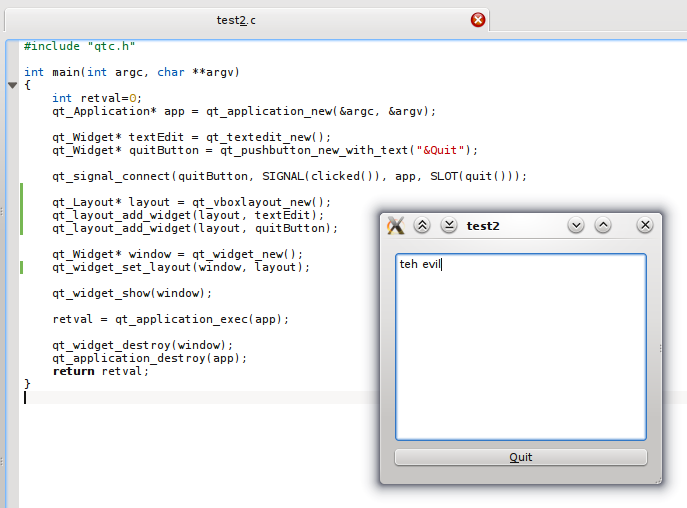Collapse the main function fold arrow
This screenshot has height=508, width=687.
(12, 85)
